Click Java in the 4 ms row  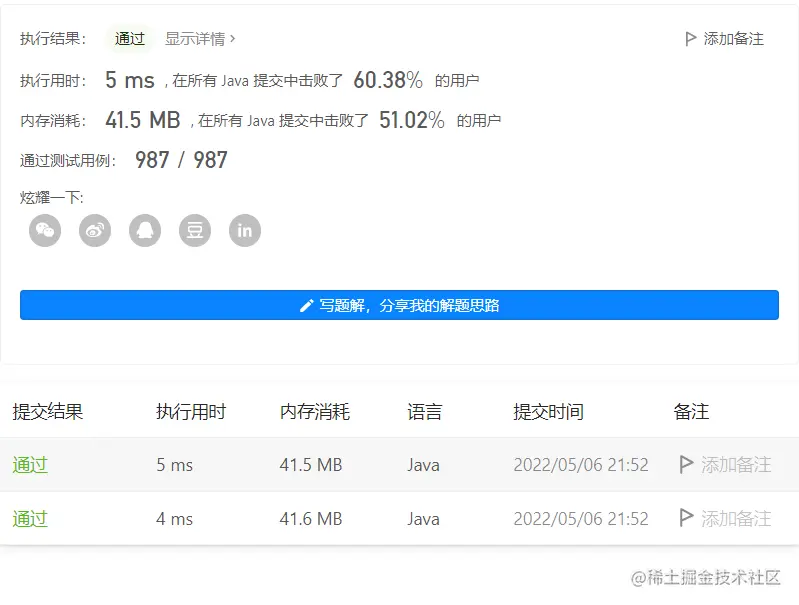click(x=423, y=519)
